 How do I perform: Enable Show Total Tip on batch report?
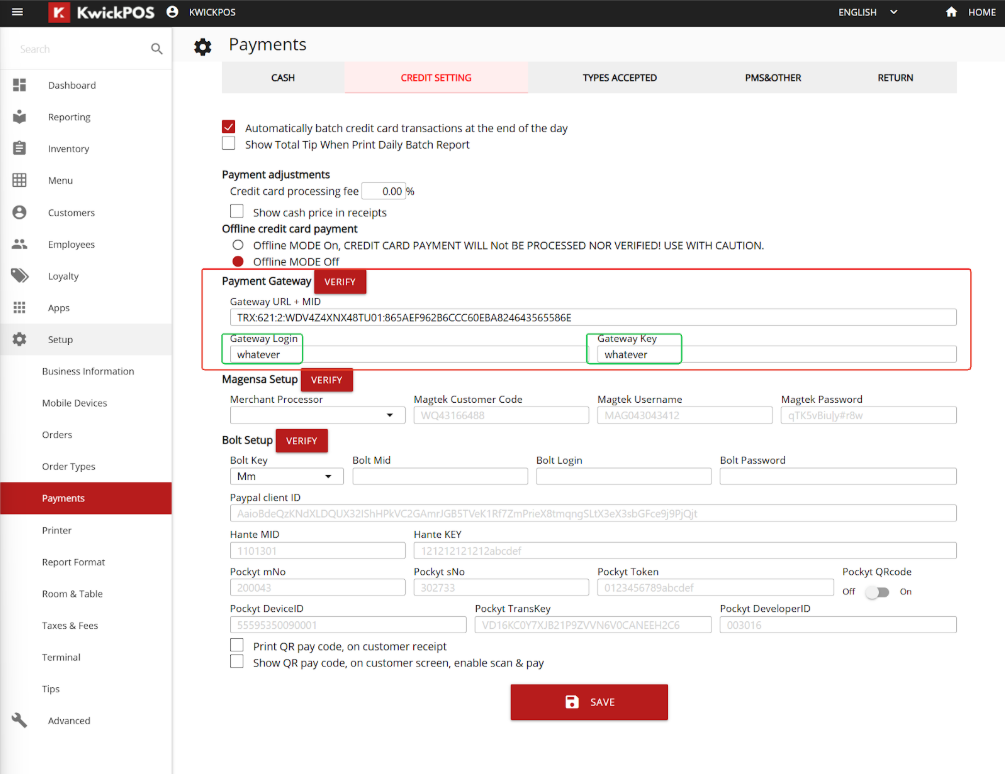tap(228, 143)
